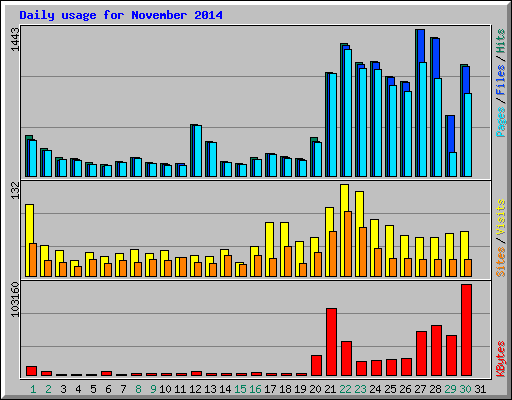Click day 11 on the x-axis

(x=180, y=389)
